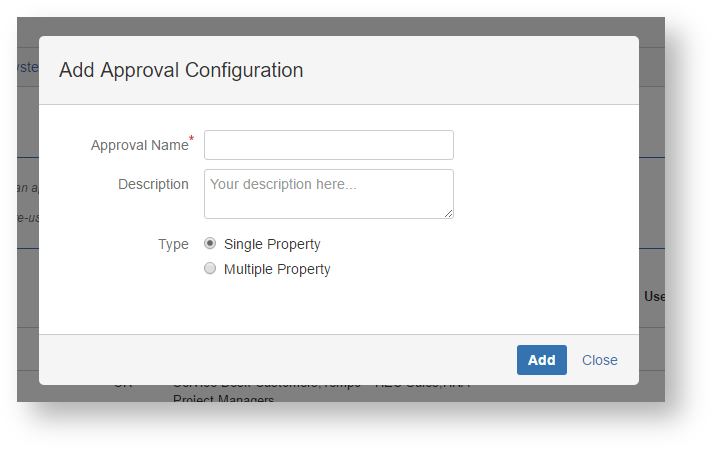This screenshot has height=450, width=713.
Task: Focus the Description text area
Action: pos(328,193)
